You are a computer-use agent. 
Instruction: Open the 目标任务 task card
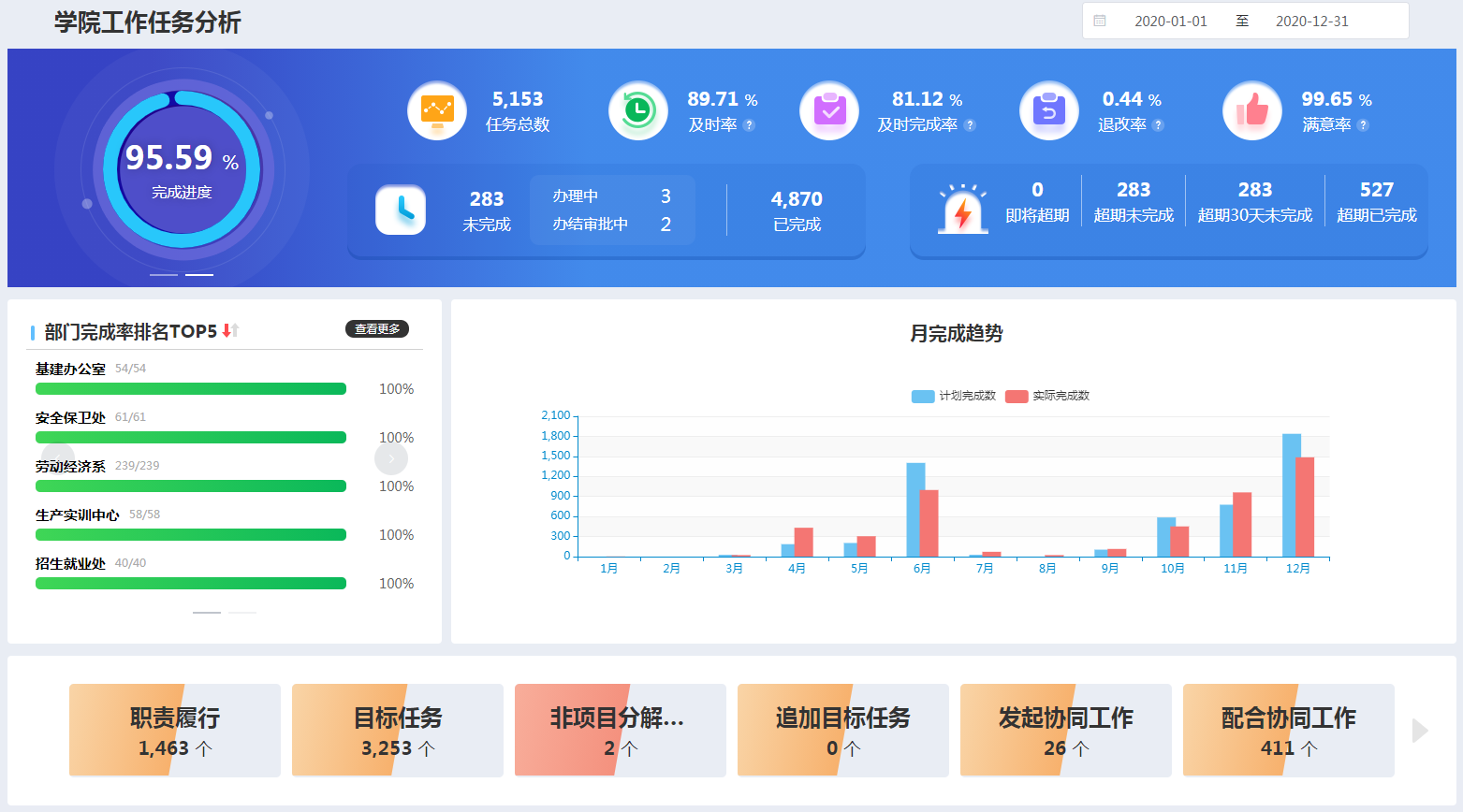[x=398, y=731]
